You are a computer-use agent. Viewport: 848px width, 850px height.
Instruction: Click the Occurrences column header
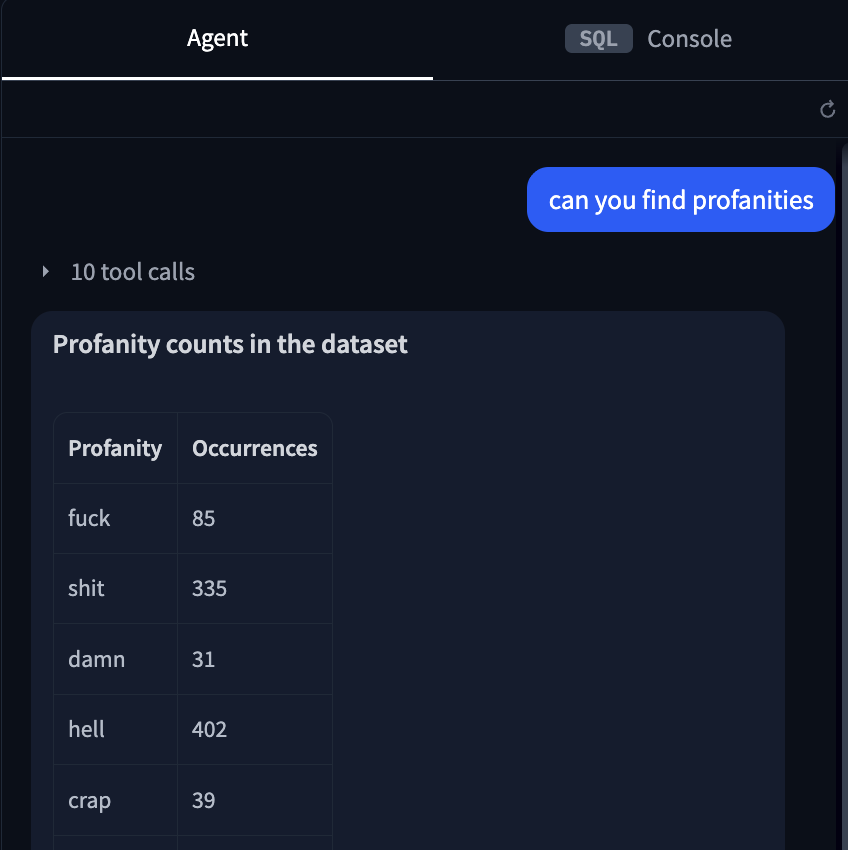[254, 448]
